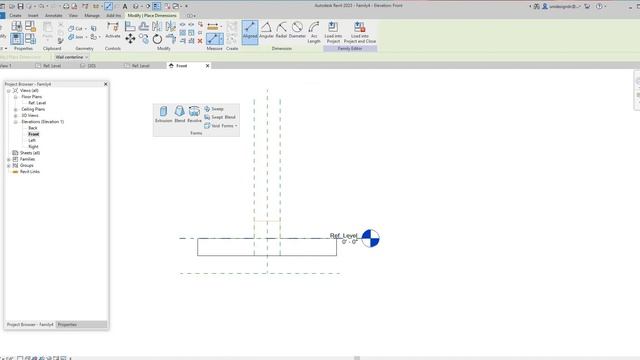Open Ref. Level under Floor Plans
This screenshot has height=360, width=640.
pos(37,103)
